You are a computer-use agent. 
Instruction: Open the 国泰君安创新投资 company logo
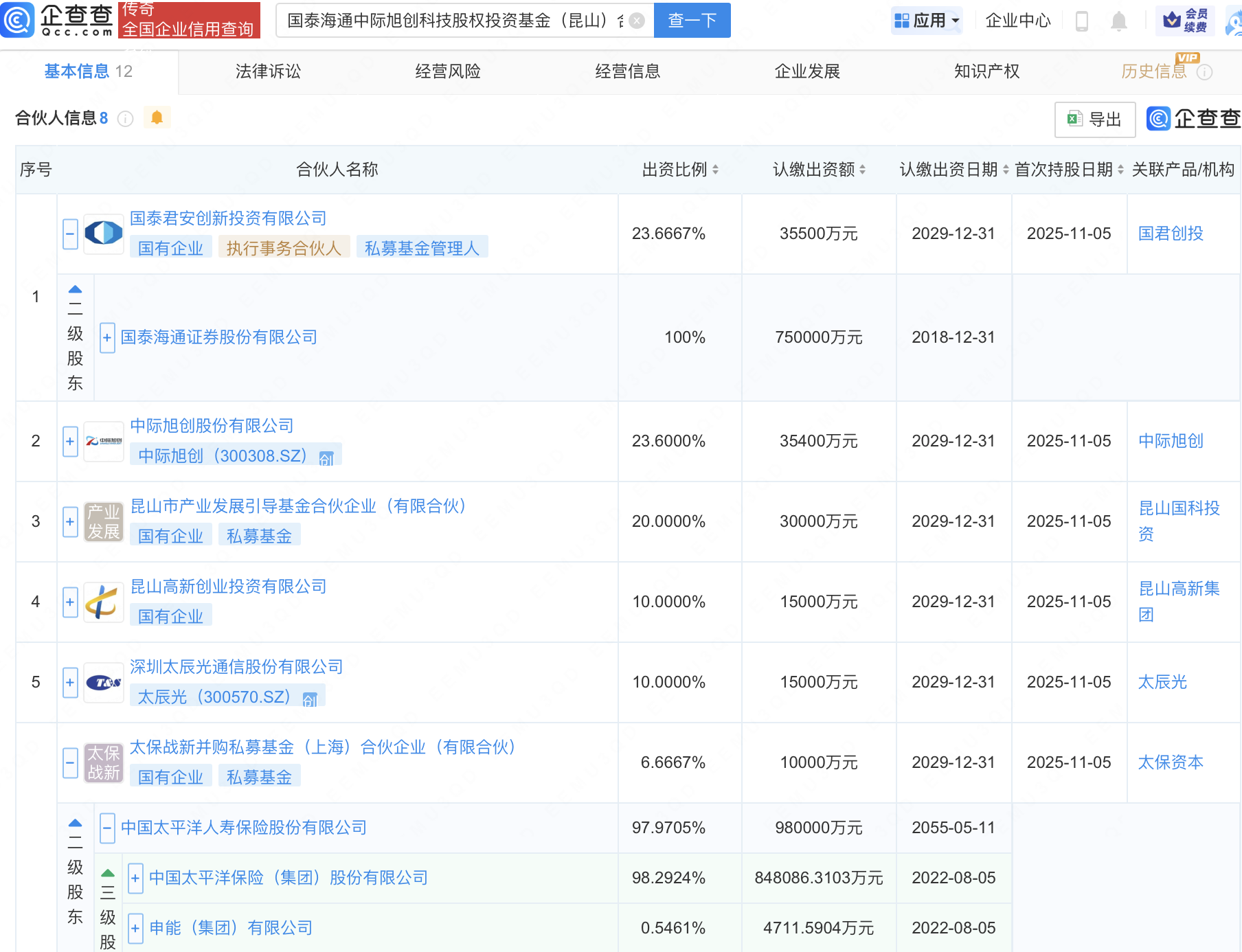click(103, 234)
